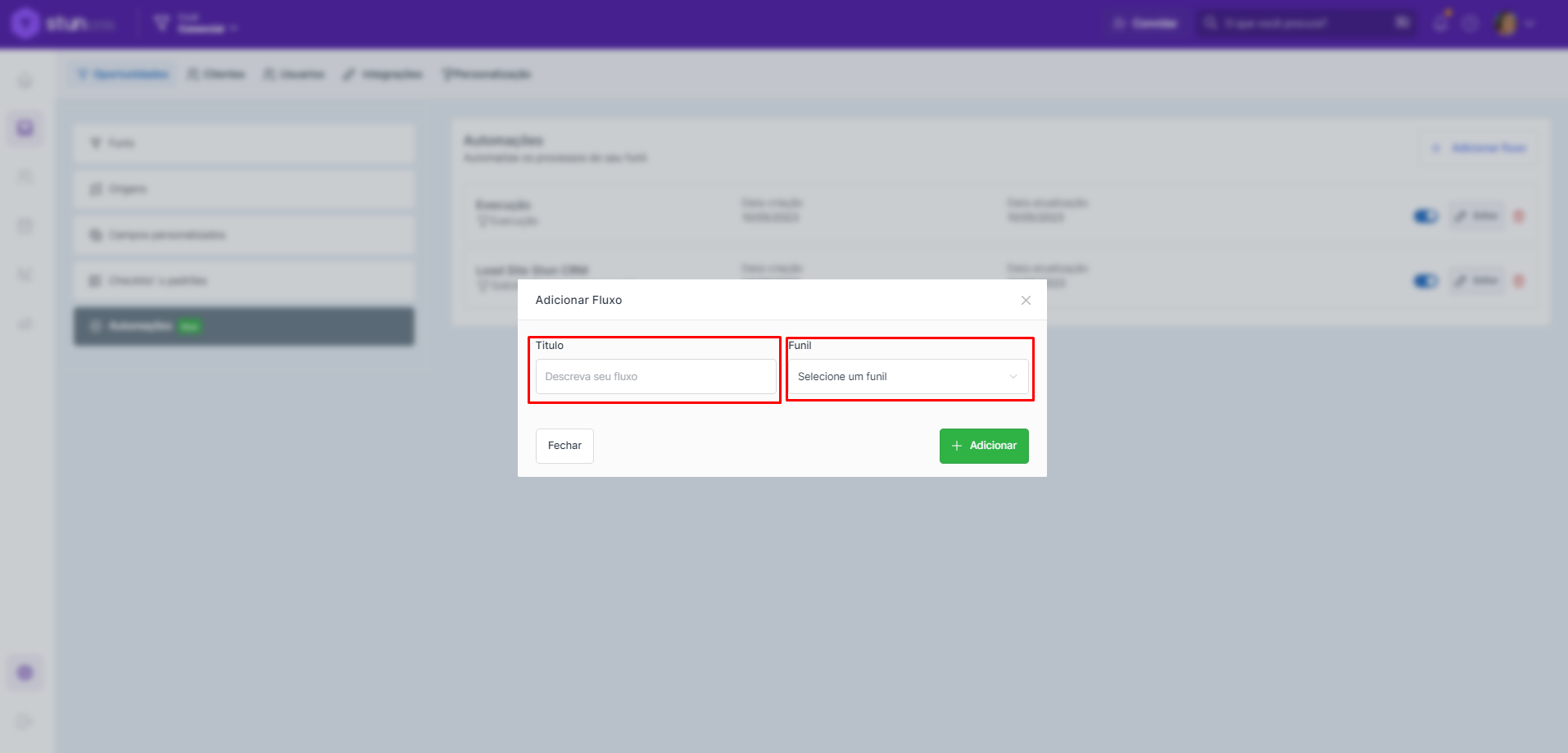The height and width of the screenshot is (753, 1568).
Task: Click the magnifier icon in the search bar
Action: pyautogui.click(x=1210, y=23)
